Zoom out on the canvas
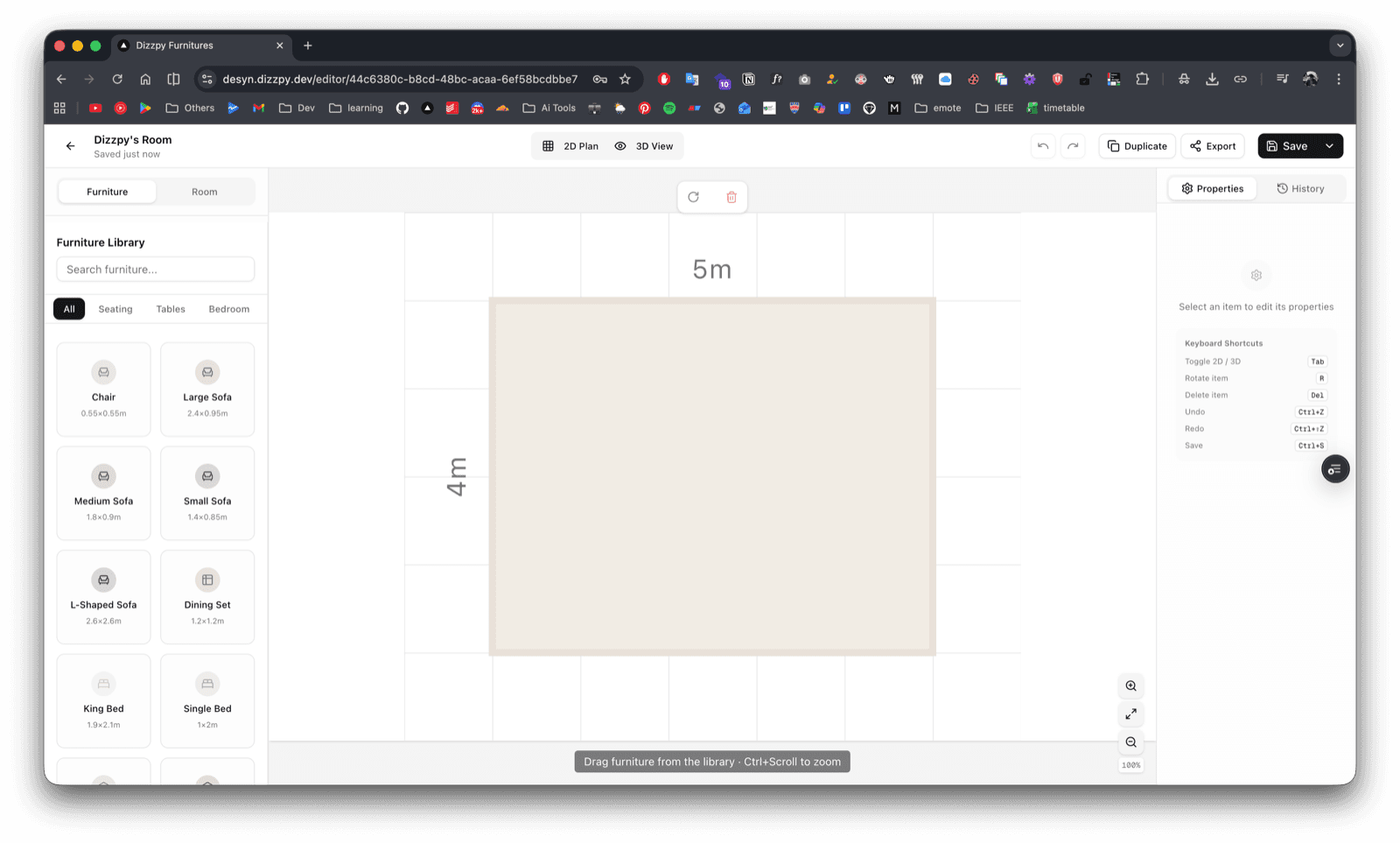 (1131, 742)
